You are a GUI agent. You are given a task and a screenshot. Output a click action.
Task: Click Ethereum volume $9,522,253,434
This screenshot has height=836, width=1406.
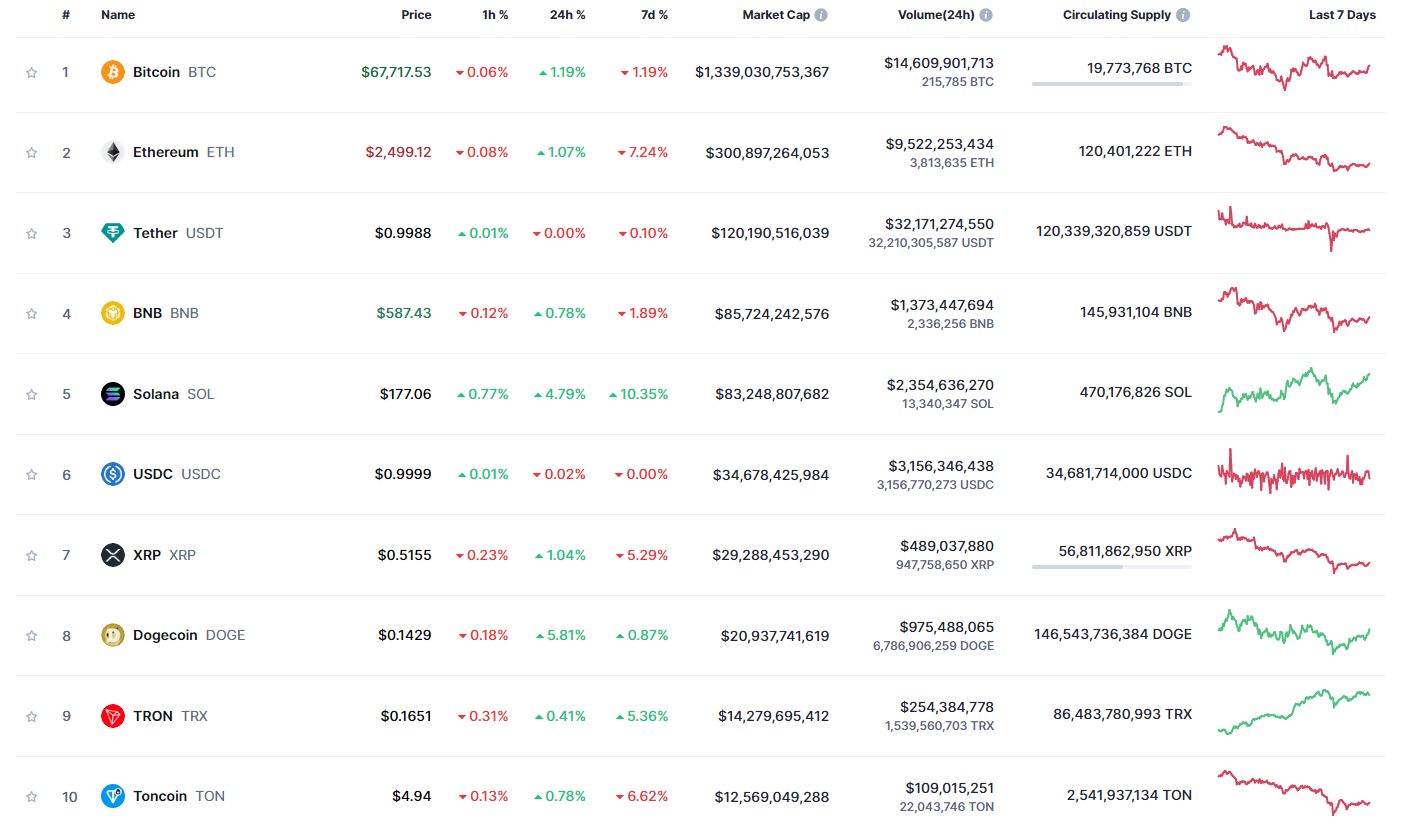(x=939, y=144)
